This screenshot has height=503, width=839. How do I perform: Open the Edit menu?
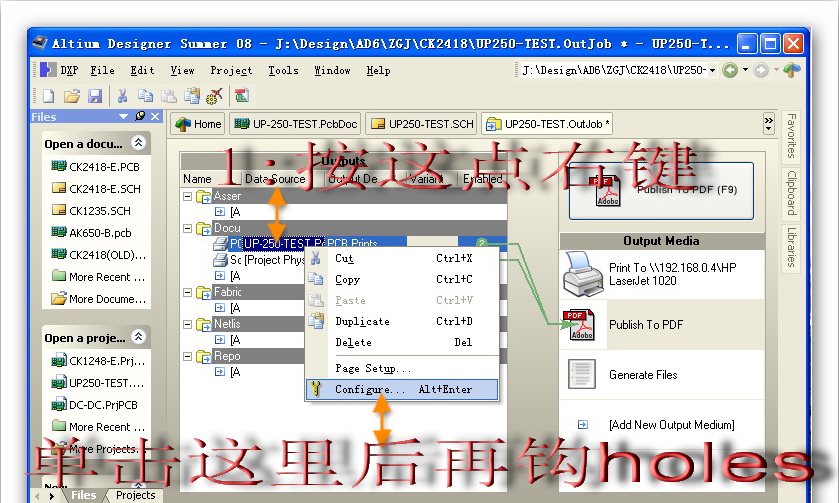142,71
